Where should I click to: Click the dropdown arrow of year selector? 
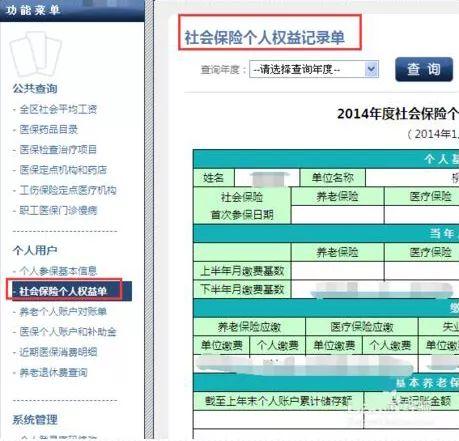point(371,69)
